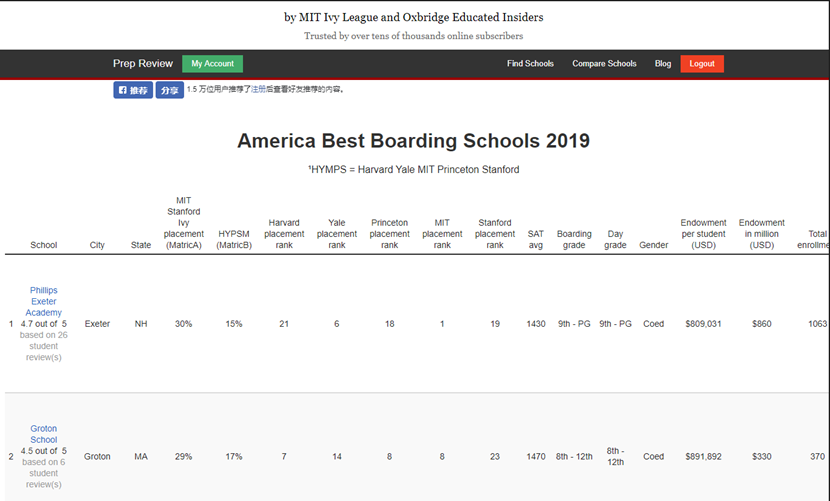830x501 pixels.
Task: Click the Prep Review brand link
Action: point(142,64)
